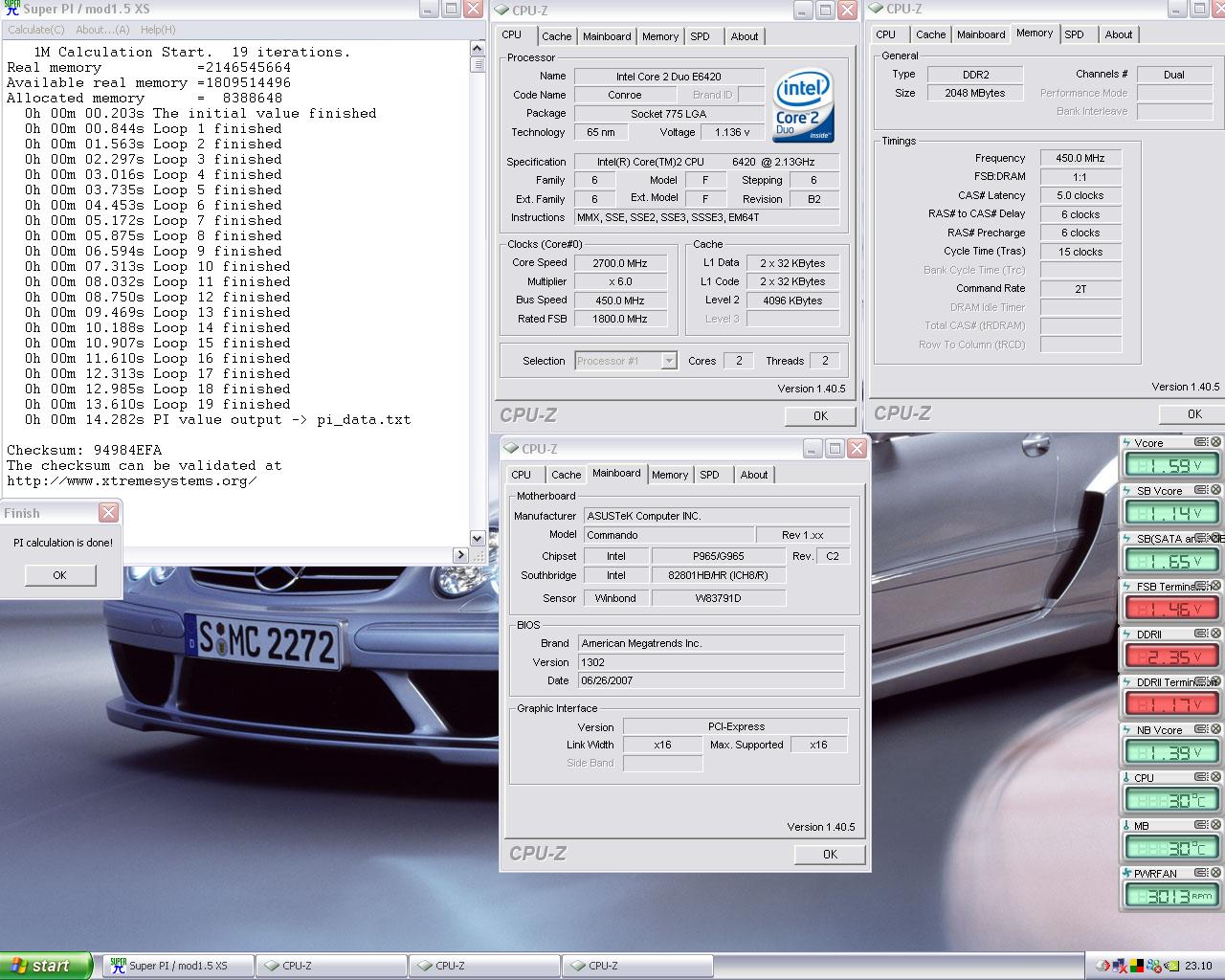
Task: Click the Vcore 1.59 V readout display
Action: [x=1171, y=465]
